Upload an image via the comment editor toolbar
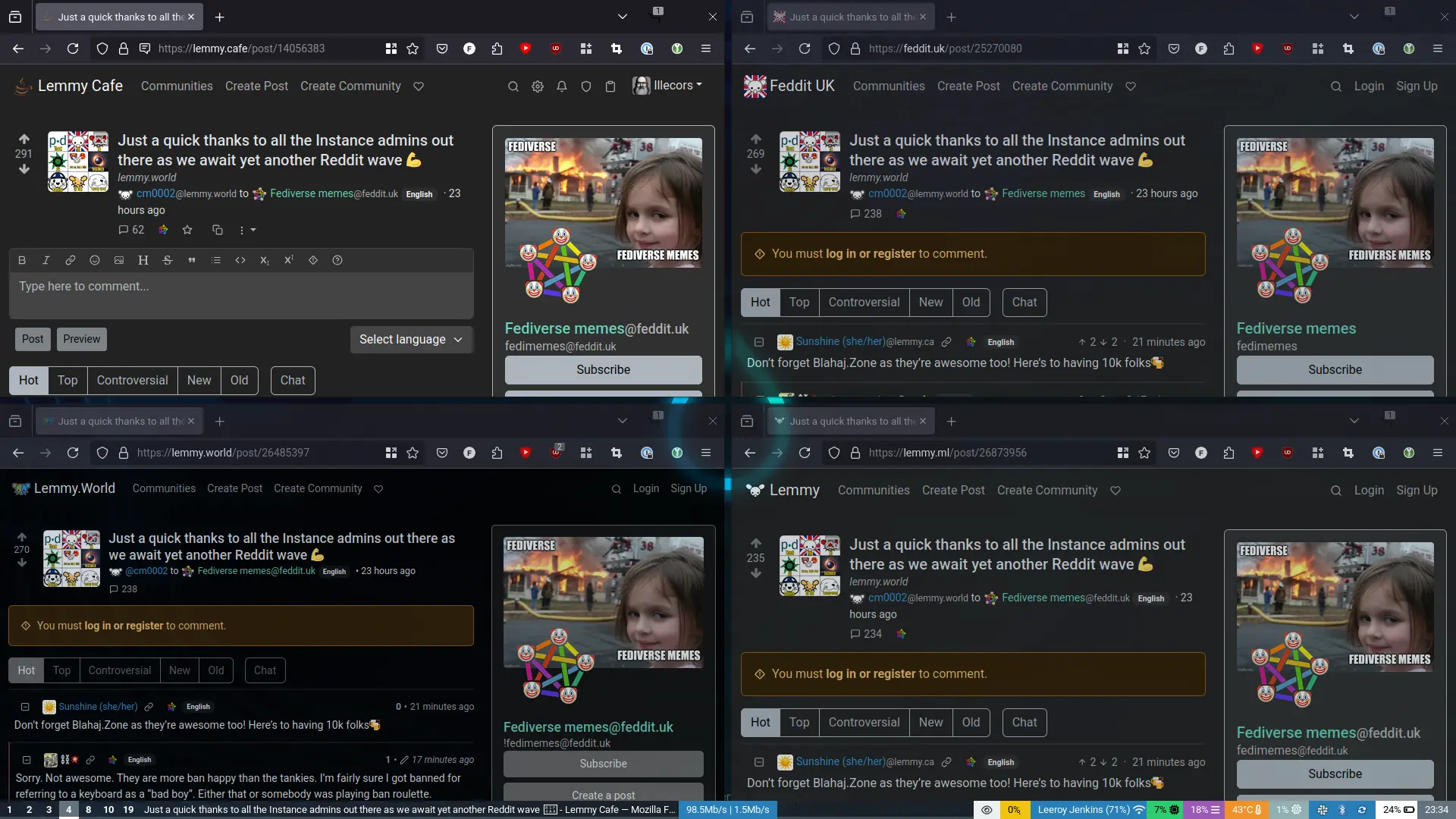Screen dimensions: 1456x819 pos(119,260)
